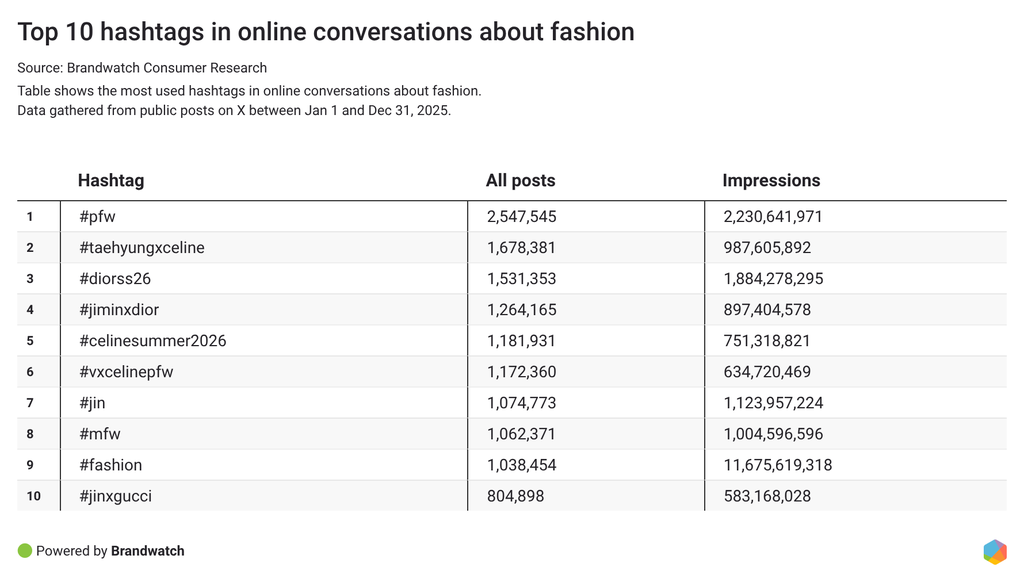
Task: Click the Source: Brandwatch Consumer Research text
Action: (142, 68)
